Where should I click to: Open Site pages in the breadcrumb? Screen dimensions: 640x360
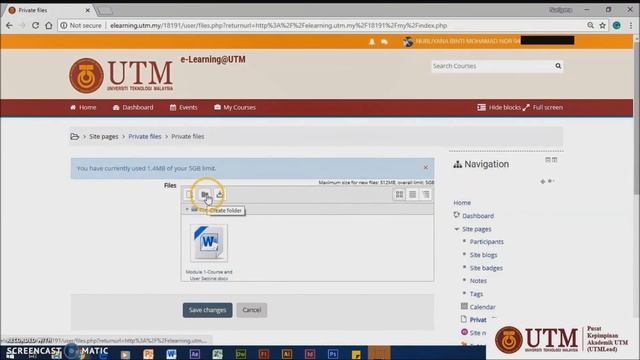click(104, 136)
